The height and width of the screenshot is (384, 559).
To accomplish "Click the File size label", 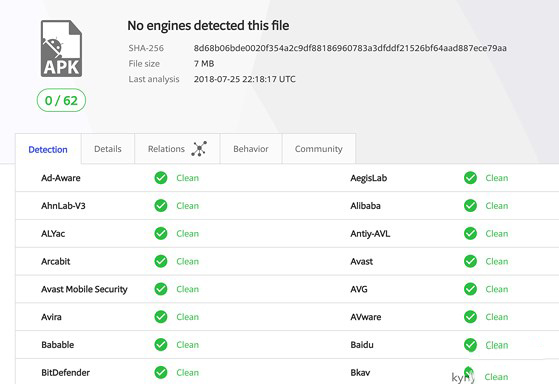I will pos(144,64).
